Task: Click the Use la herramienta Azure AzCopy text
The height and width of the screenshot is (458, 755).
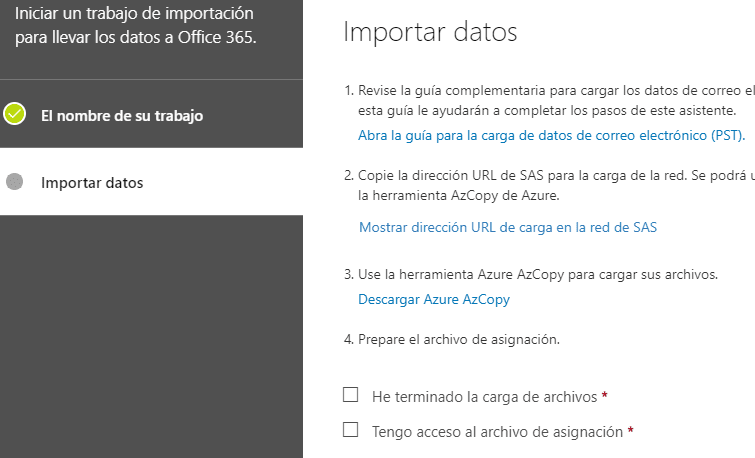Action: pyautogui.click(x=531, y=275)
